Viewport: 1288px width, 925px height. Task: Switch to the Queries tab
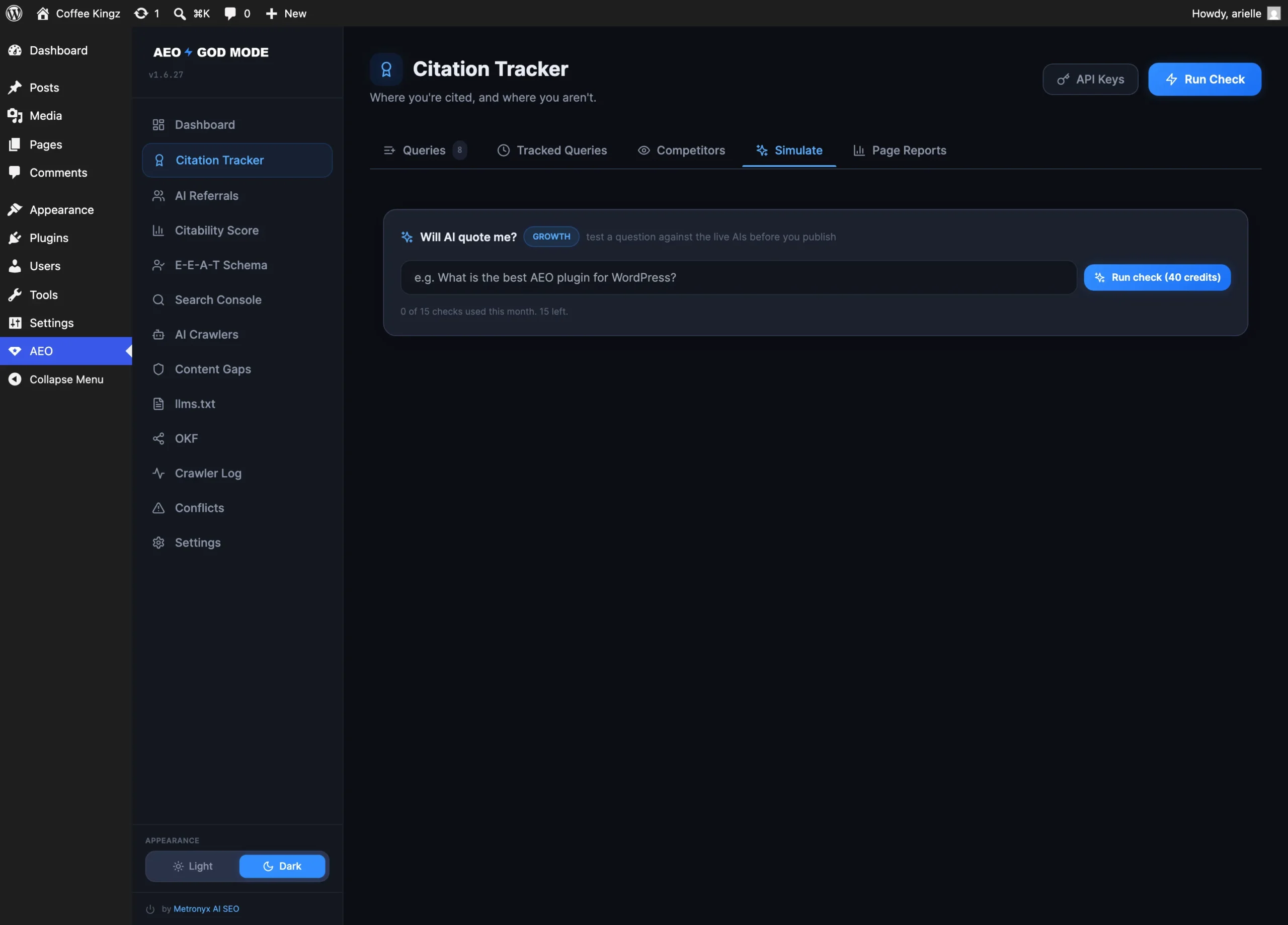click(424, 150)
